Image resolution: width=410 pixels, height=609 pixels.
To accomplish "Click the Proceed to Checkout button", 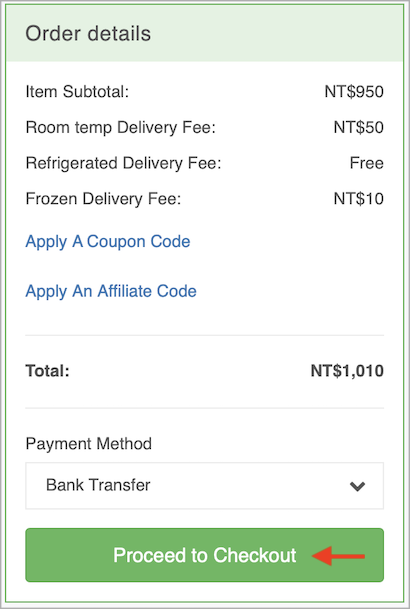I will click(x=205, y=555).
